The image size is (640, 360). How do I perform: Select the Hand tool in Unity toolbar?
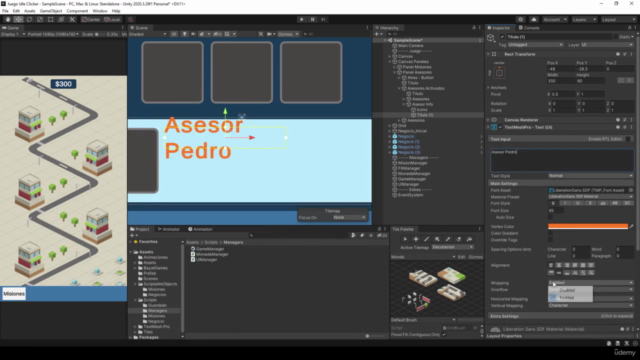pos(8,19)
